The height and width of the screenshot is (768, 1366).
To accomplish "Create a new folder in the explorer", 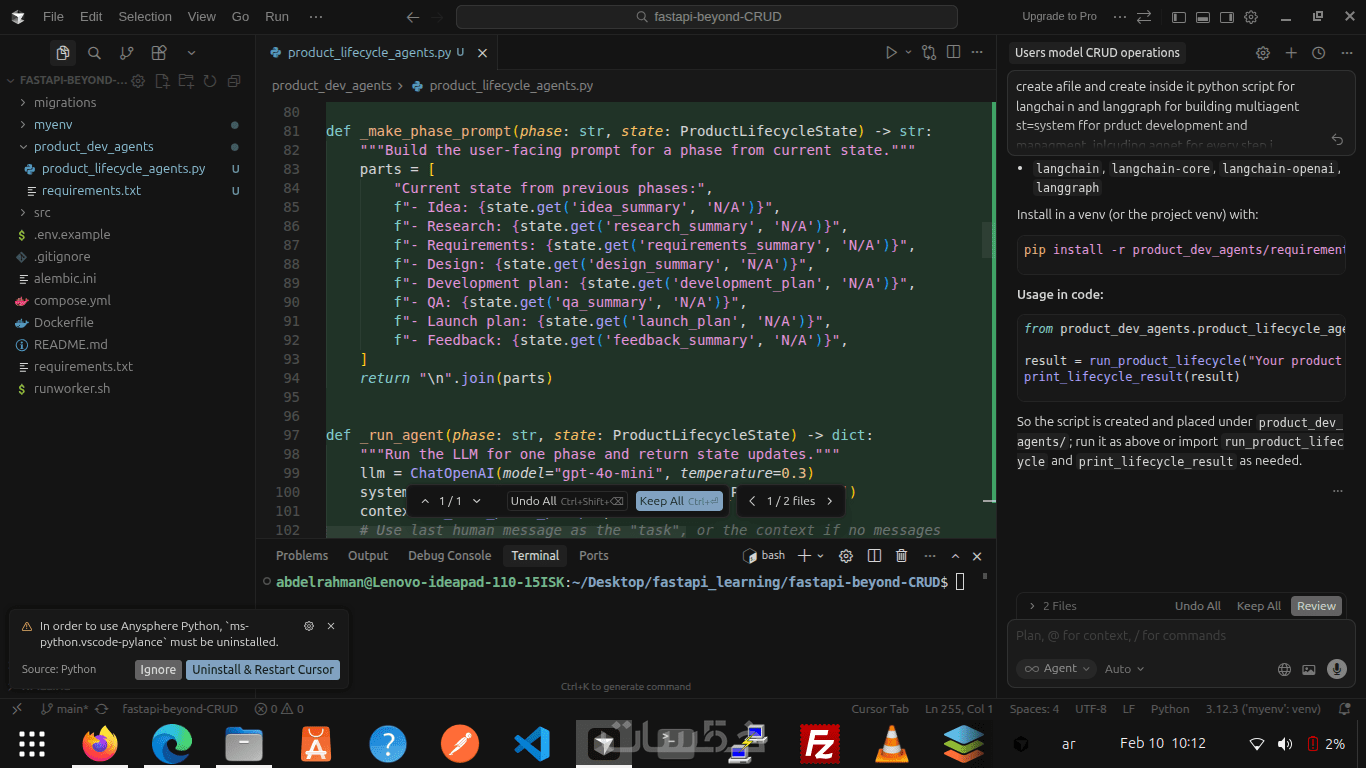I will point(186,81).
